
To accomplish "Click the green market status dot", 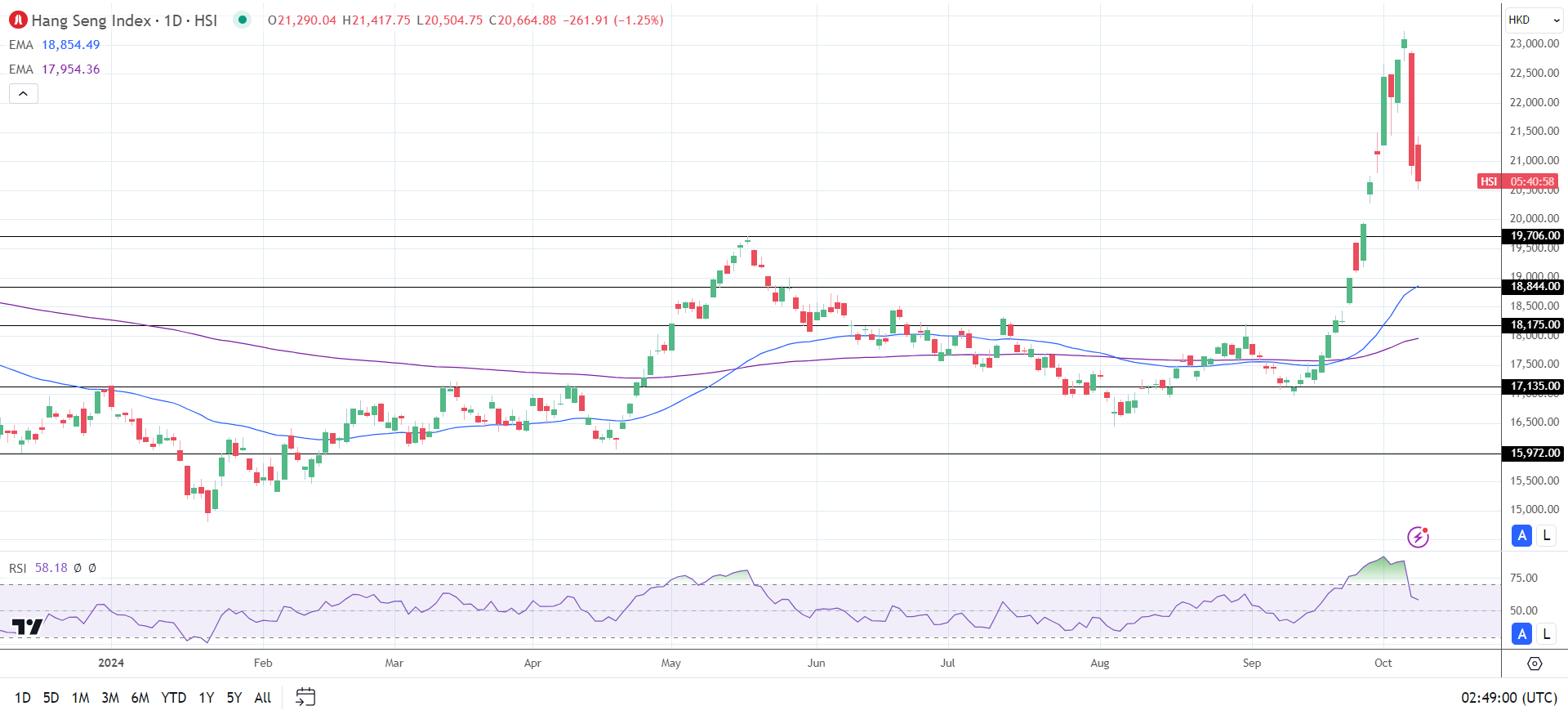I will click(x=243, y=20).
